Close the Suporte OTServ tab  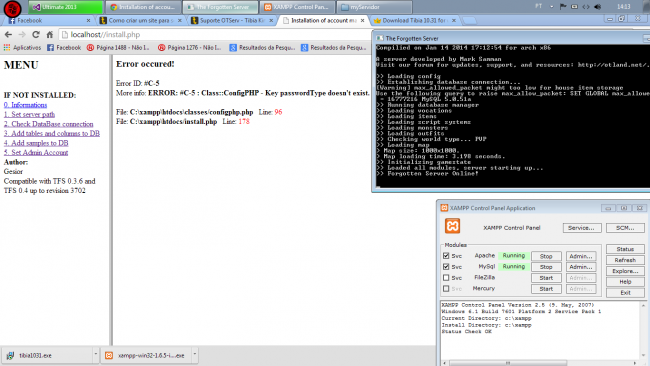[271, 20]
